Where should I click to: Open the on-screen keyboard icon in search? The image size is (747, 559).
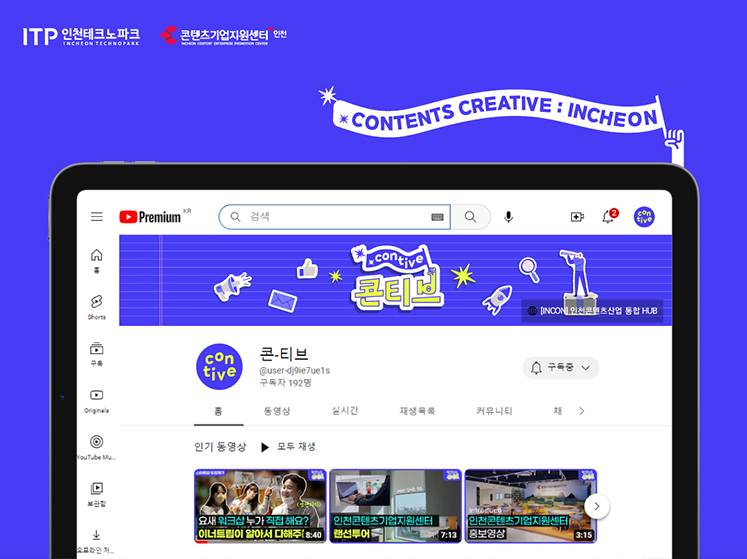pyautogui.click(x=437, y=217)
